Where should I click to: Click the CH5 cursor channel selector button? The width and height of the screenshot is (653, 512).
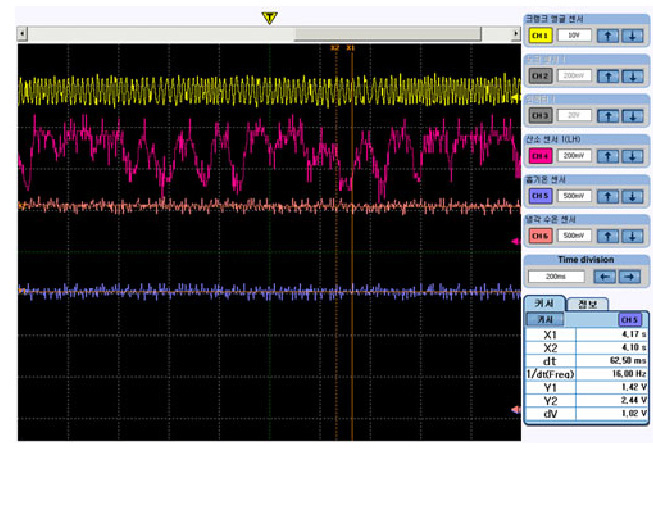tap(629, 320)
